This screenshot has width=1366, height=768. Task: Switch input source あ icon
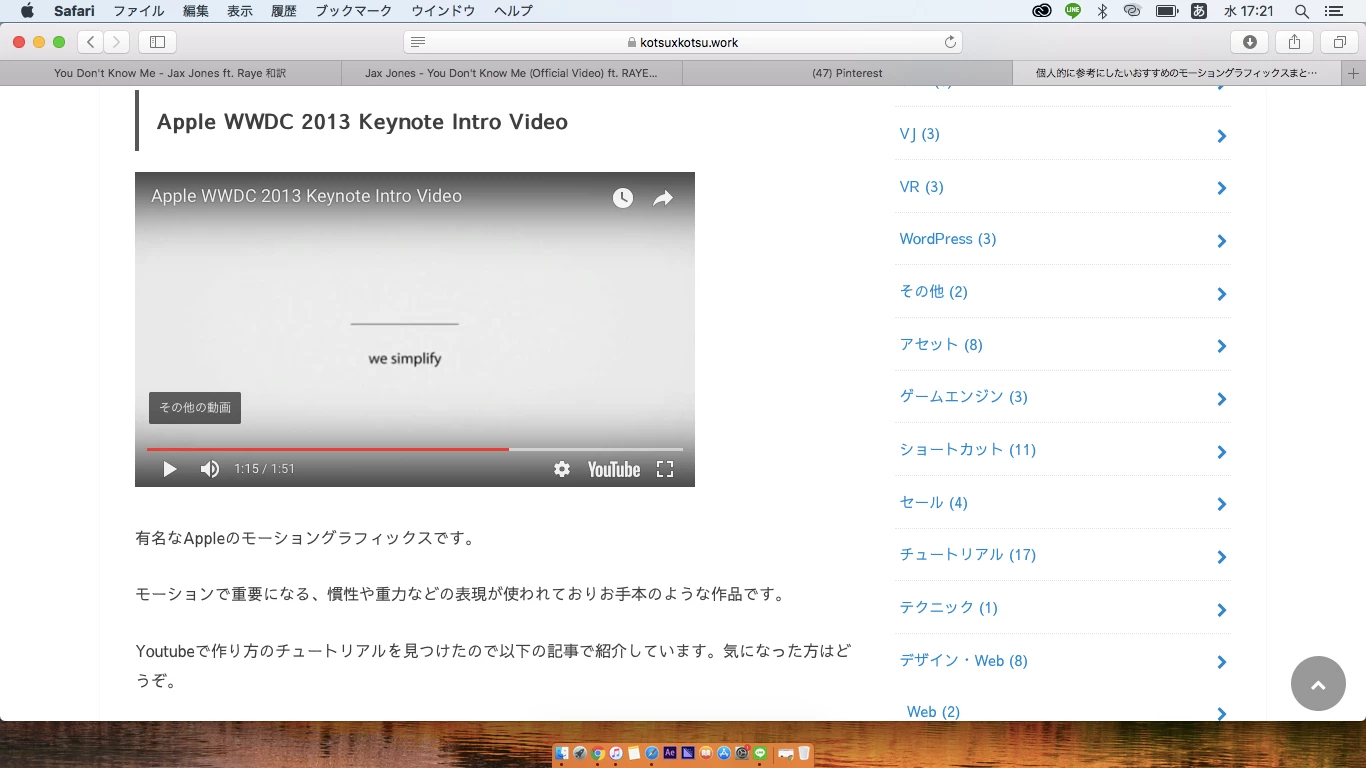point(1198,11)
